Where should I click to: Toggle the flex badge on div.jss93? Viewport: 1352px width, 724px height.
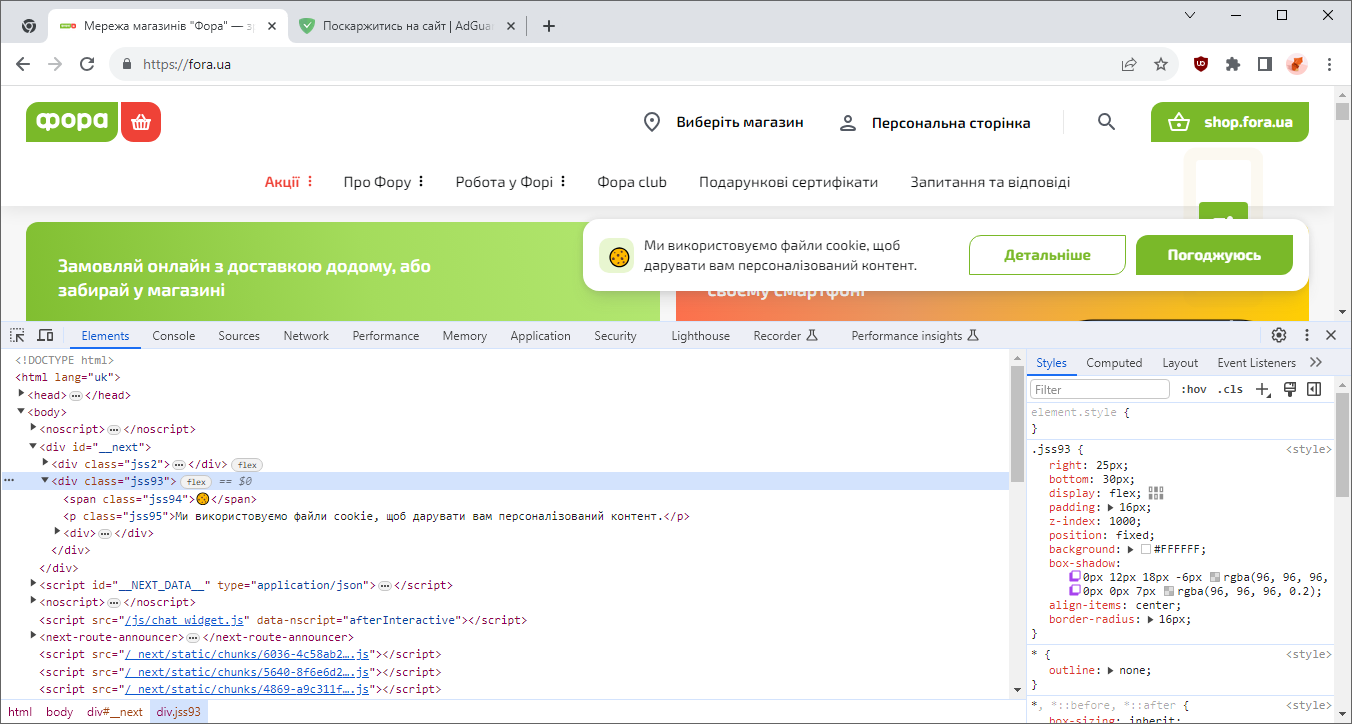(x=196, y=481)
